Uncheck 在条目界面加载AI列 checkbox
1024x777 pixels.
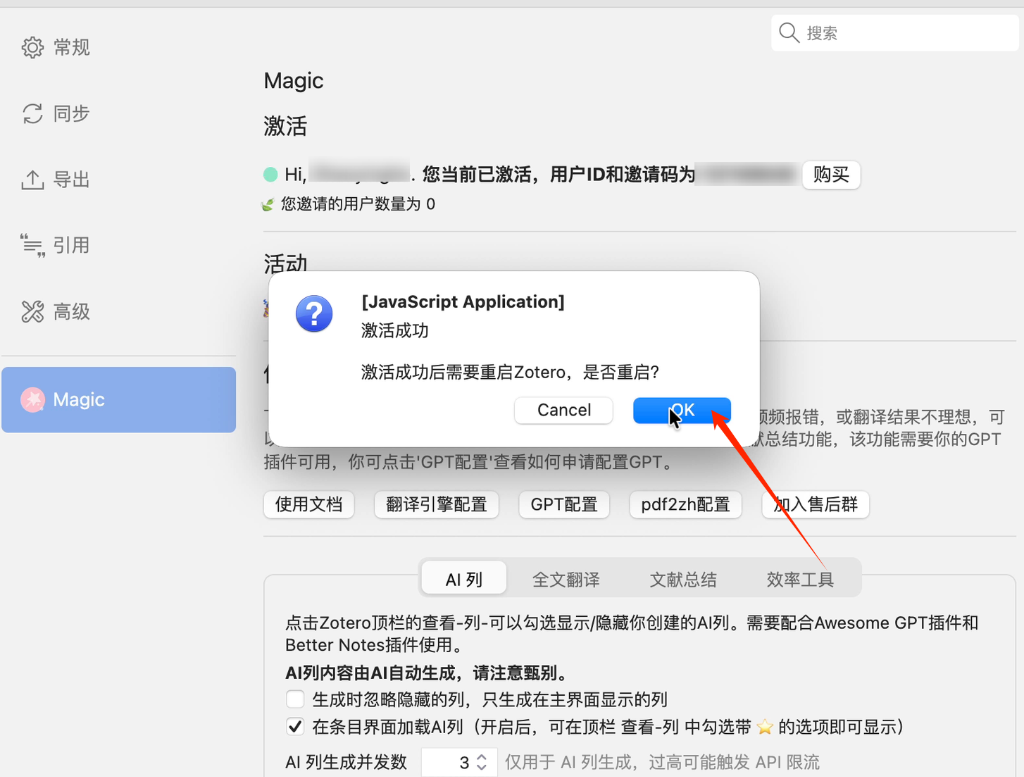pos(295,727)
